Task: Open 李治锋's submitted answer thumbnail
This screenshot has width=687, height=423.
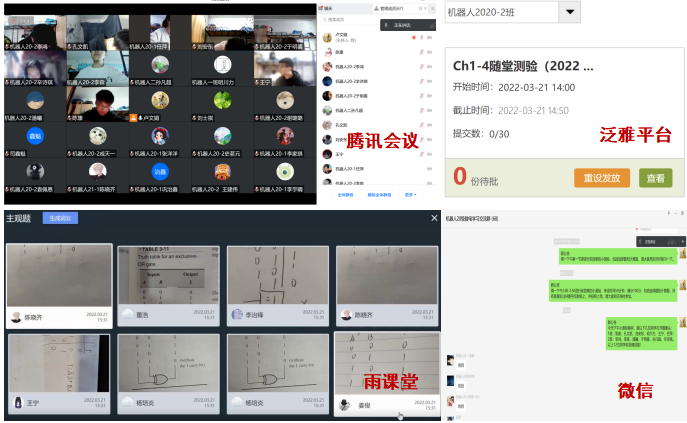Action: 271,275
